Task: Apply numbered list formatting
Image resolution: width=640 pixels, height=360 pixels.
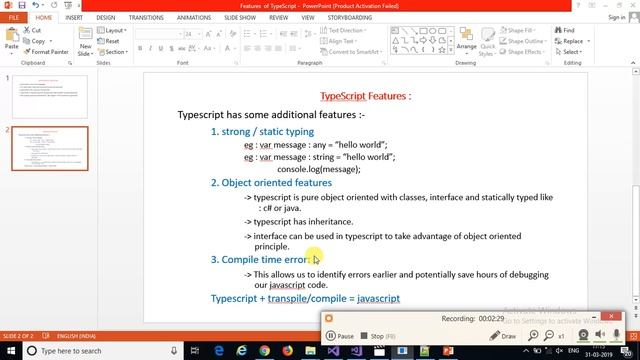Action: click(x=264, y=34)
